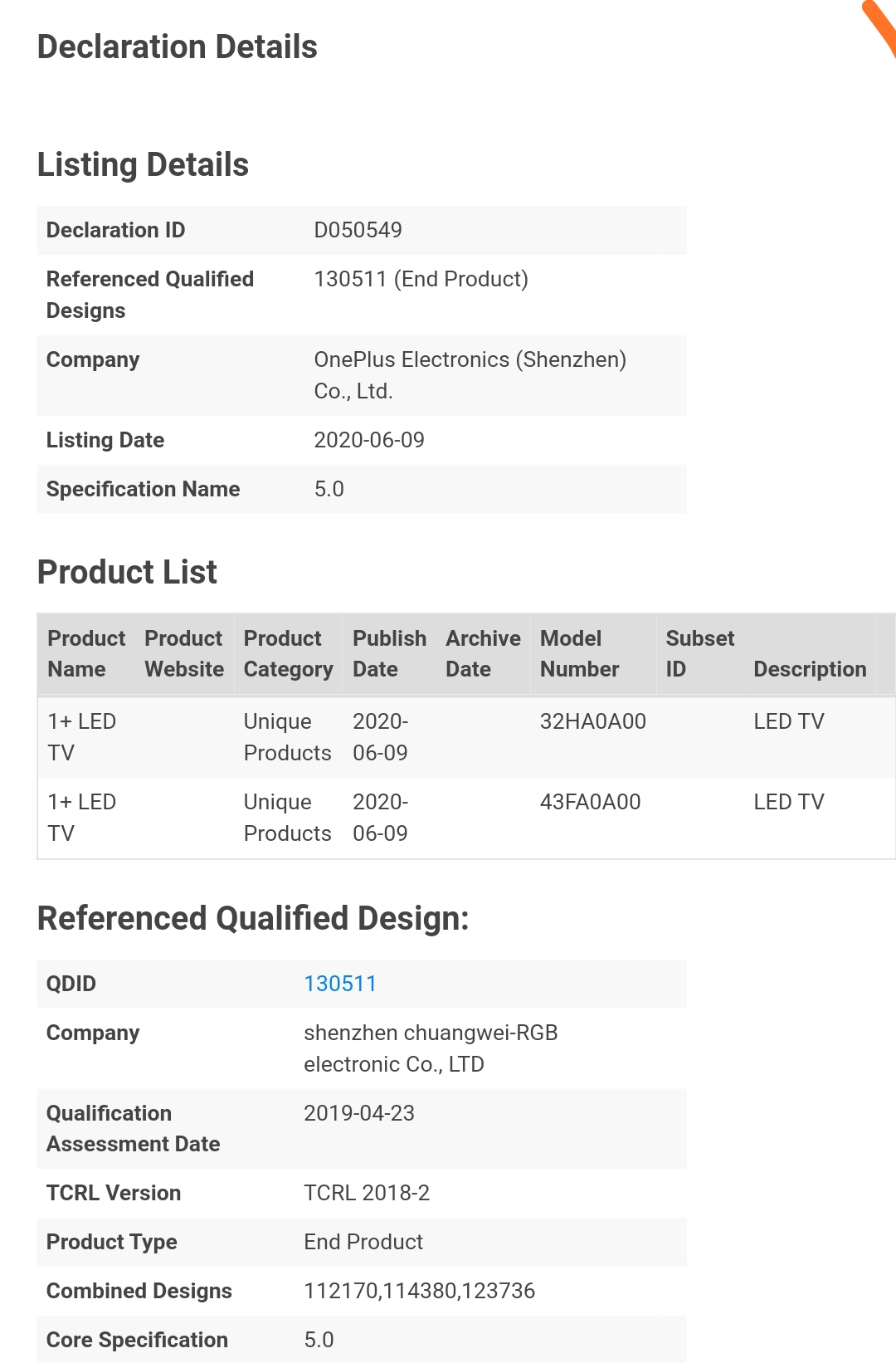Click the Declaration Details heading
896x1363 pixels.
178,47
